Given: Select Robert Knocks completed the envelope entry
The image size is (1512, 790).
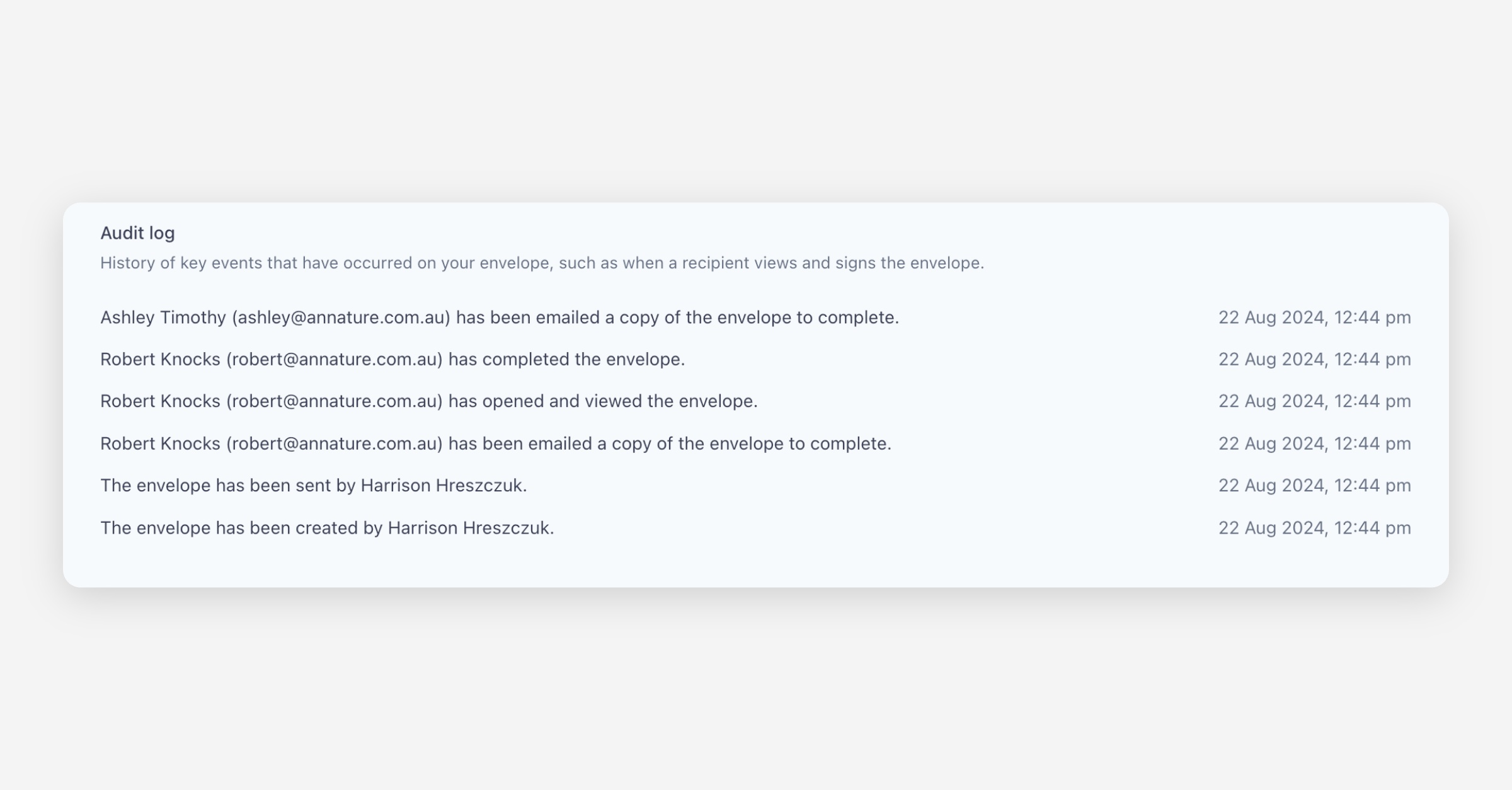Looking at the screenshot, I should (392, 359).
